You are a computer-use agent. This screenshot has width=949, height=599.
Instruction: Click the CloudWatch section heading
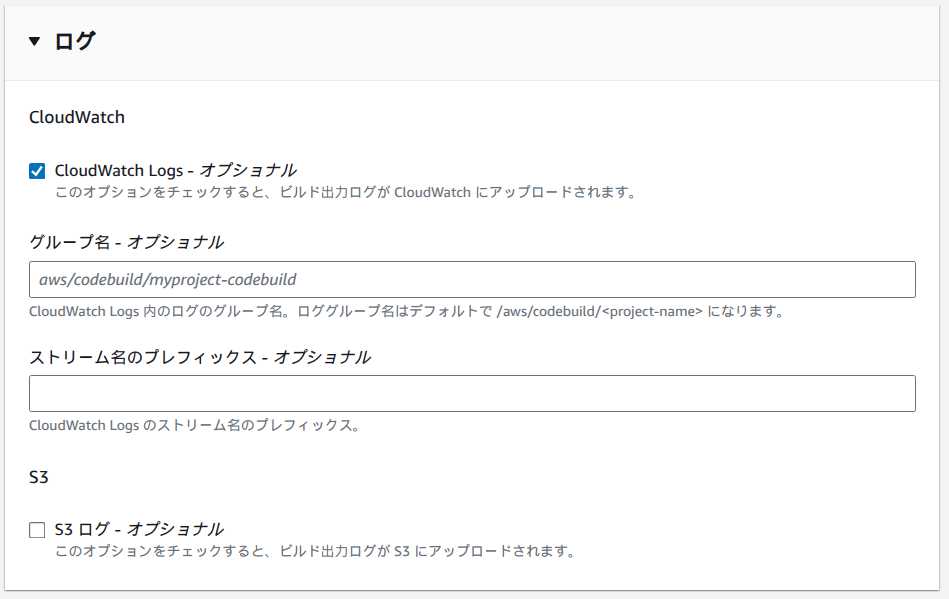[76, 117]
